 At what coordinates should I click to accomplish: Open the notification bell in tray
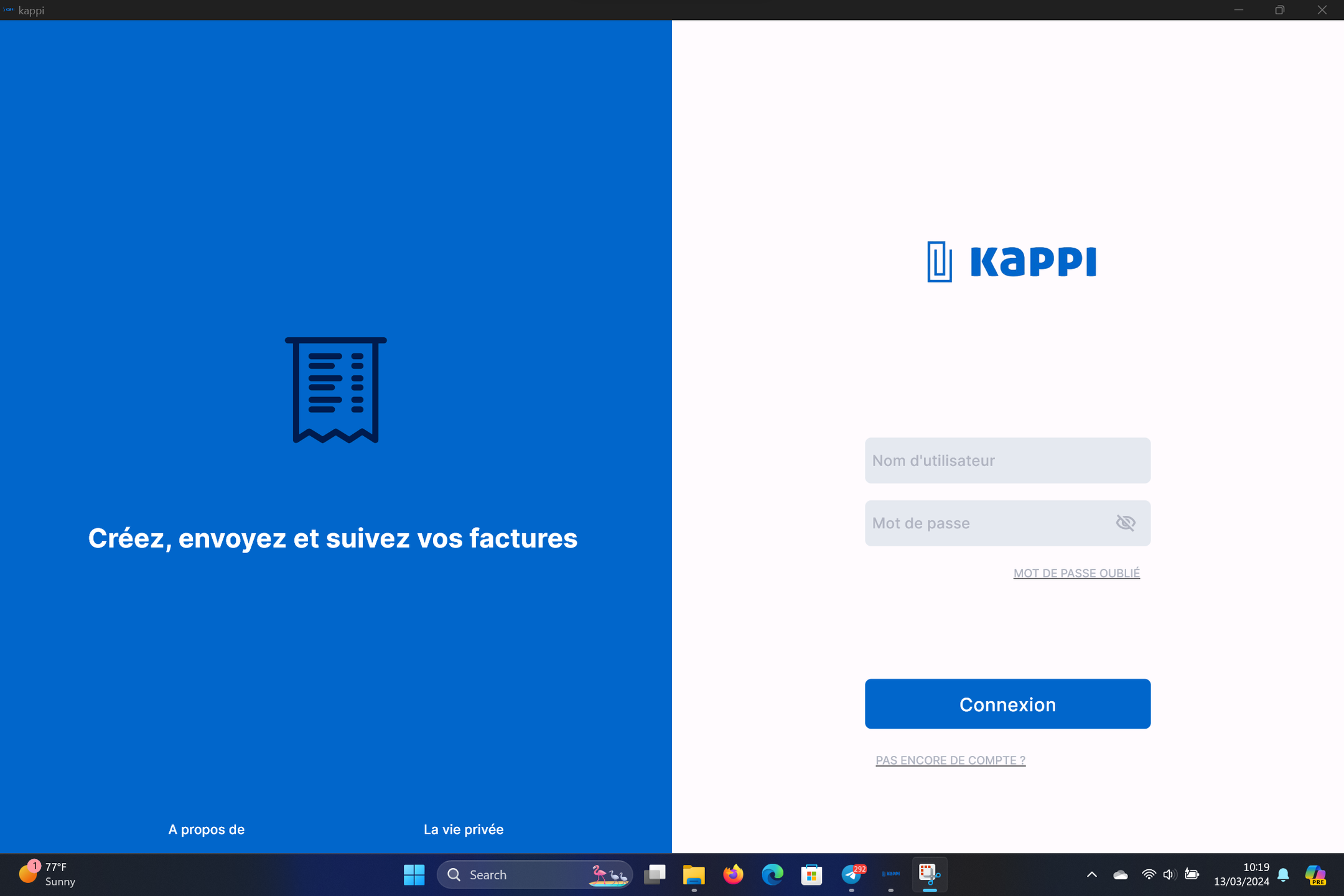point(1283,875)
